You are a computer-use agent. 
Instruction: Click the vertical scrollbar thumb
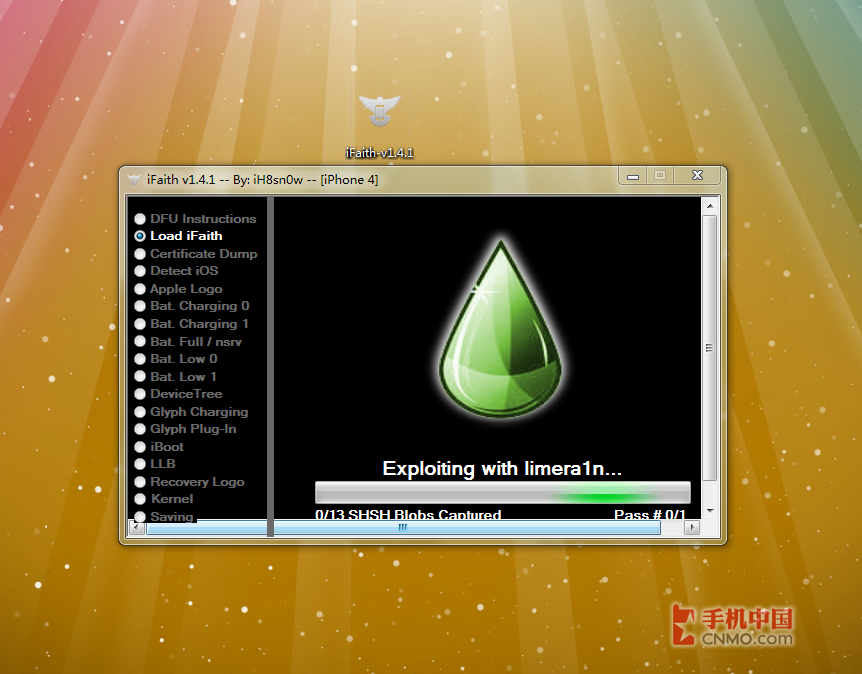click(710, 348)
